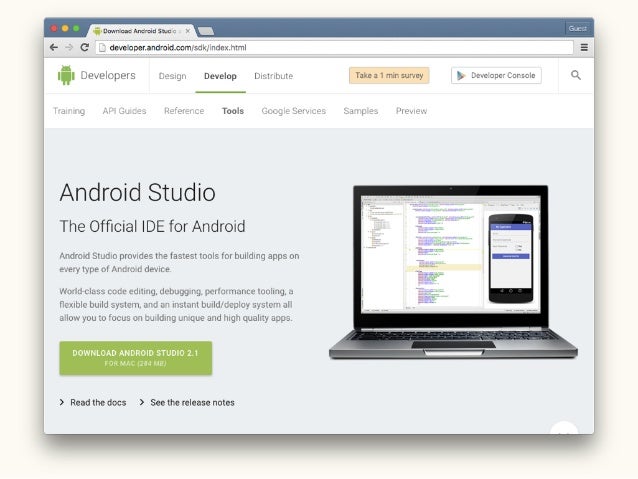Click the page icon in the address bar
Image resolution: width=638 pixels, height=479 pixels.
point(103,48)
